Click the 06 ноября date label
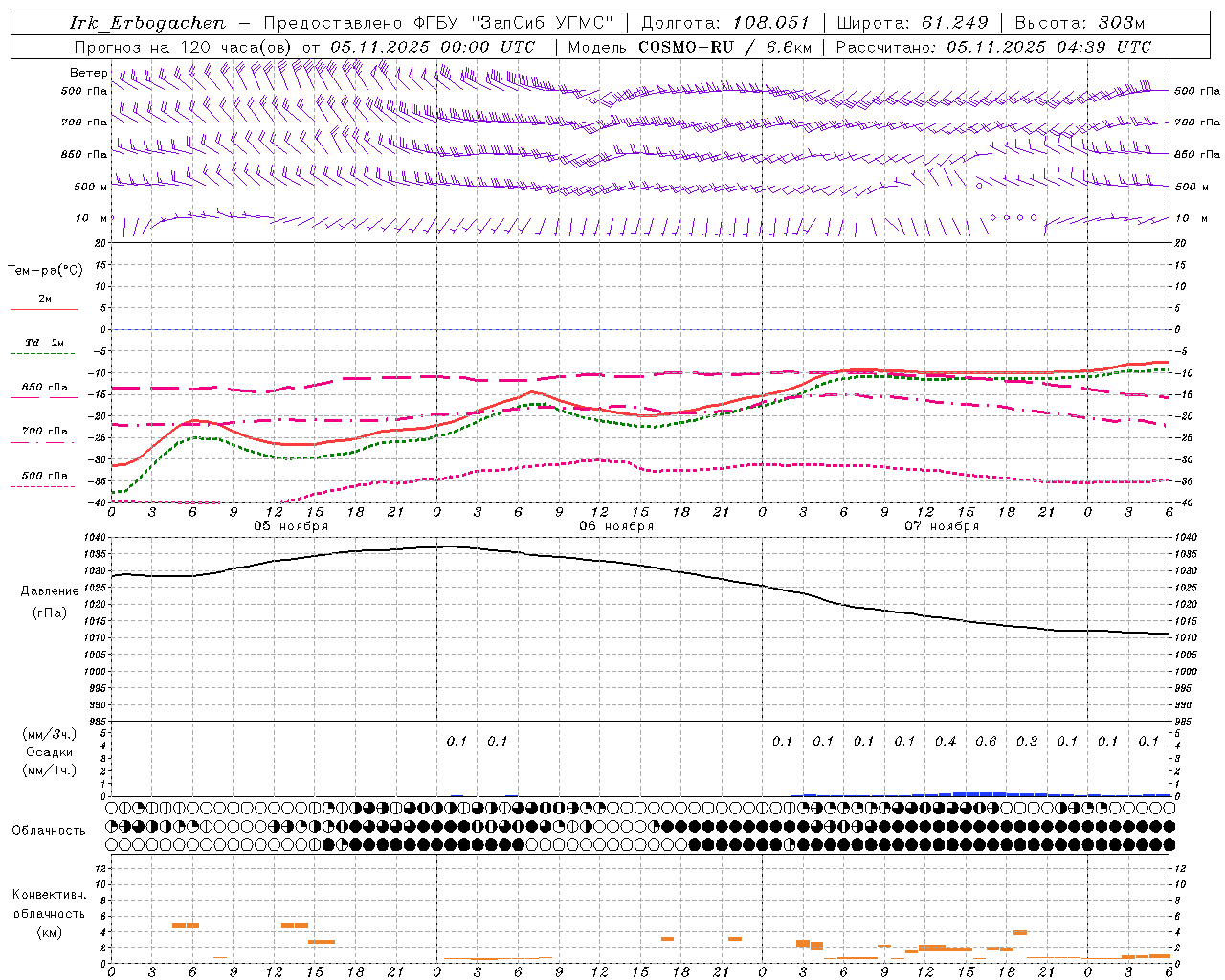The image size is (1225, 980). tap(616, 526)
